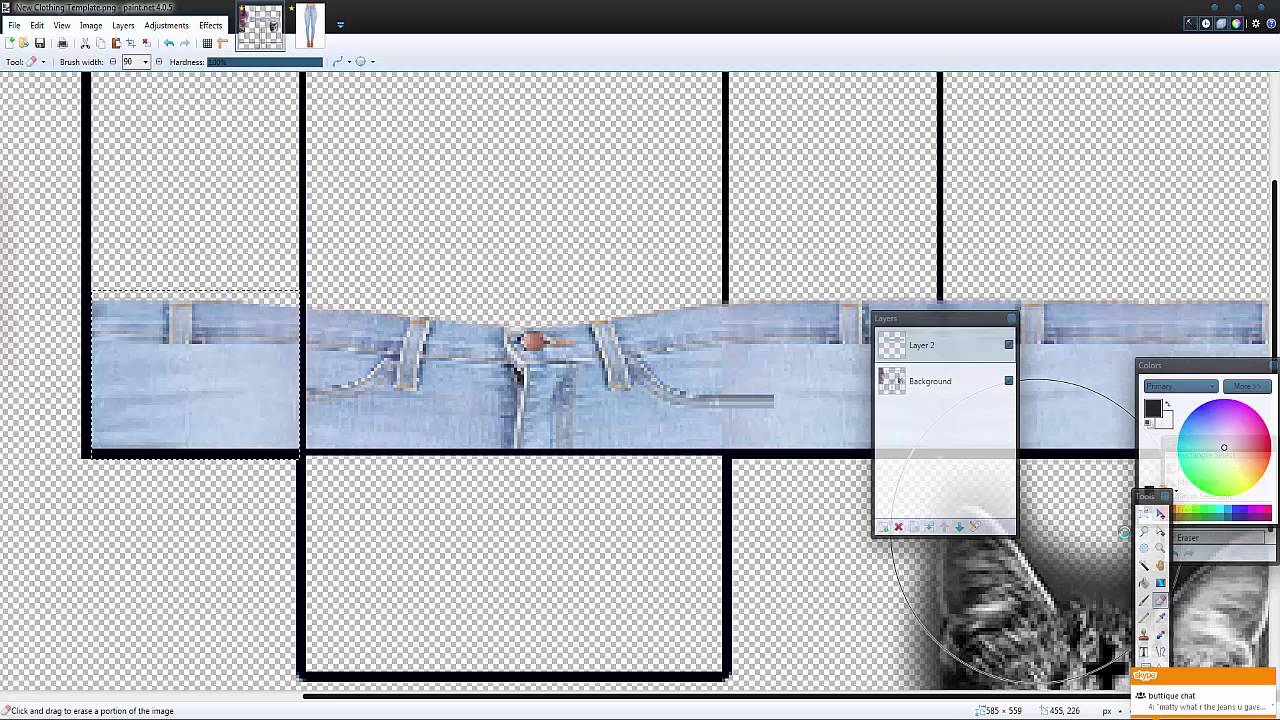Image resolution: width=1280 pixels, height=720 pixels.
Task: Select the Color Picker tool
Action: (1160, 617)
